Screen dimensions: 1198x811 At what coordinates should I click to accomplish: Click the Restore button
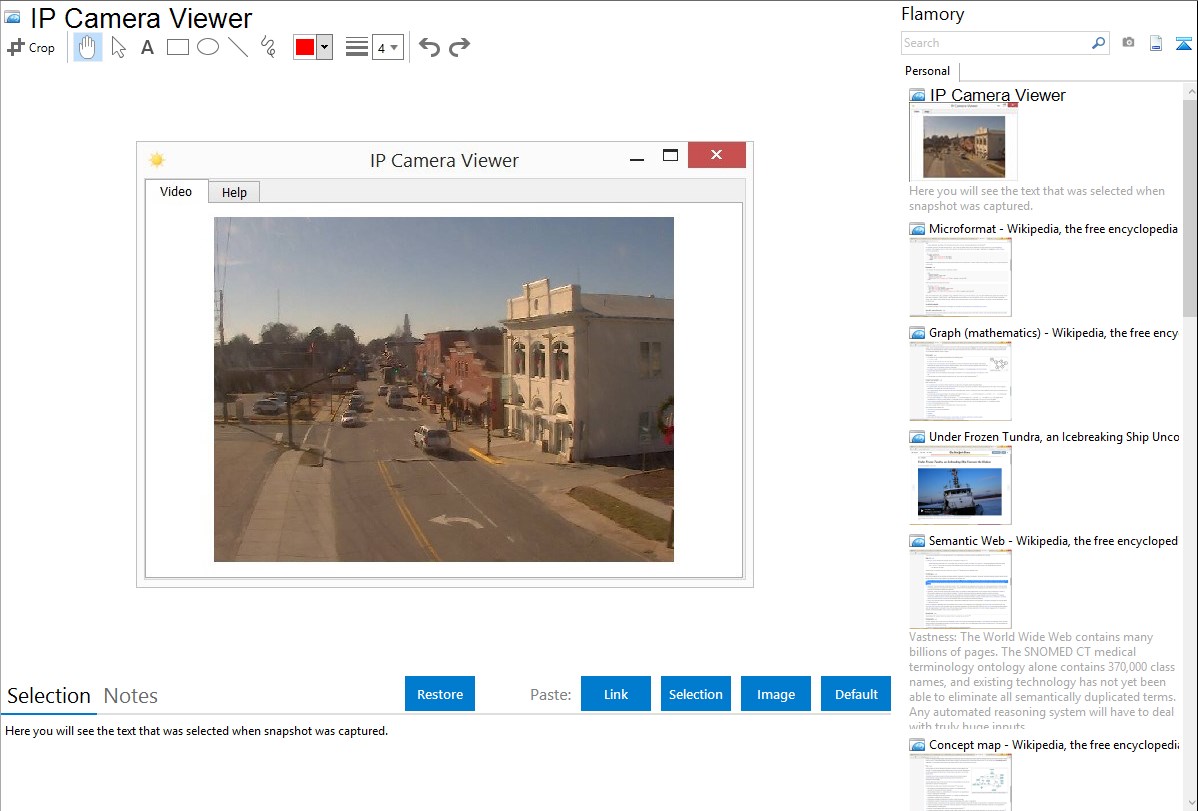[x=440, y=694]
